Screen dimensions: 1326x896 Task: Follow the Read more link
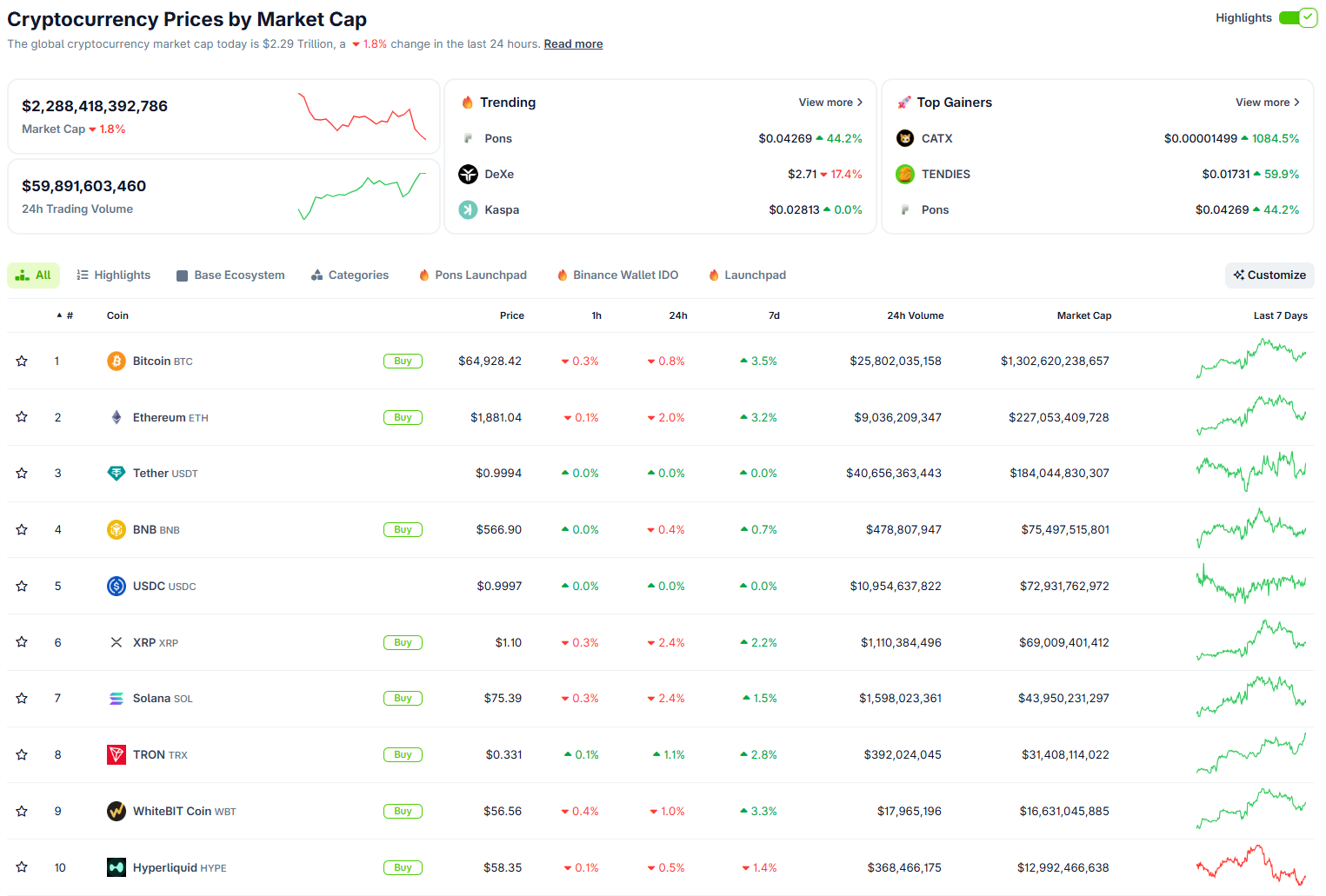573,43
